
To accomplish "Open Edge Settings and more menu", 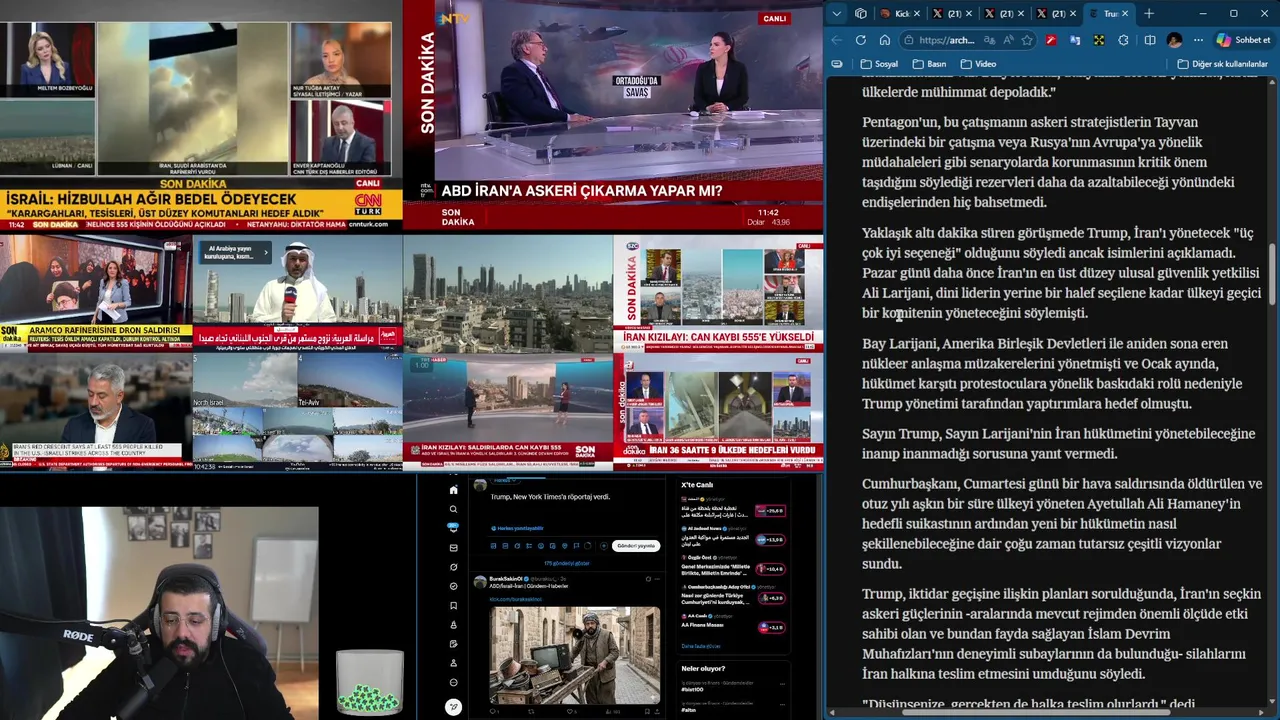I will pyautogui.click(x=1198, y=40).
